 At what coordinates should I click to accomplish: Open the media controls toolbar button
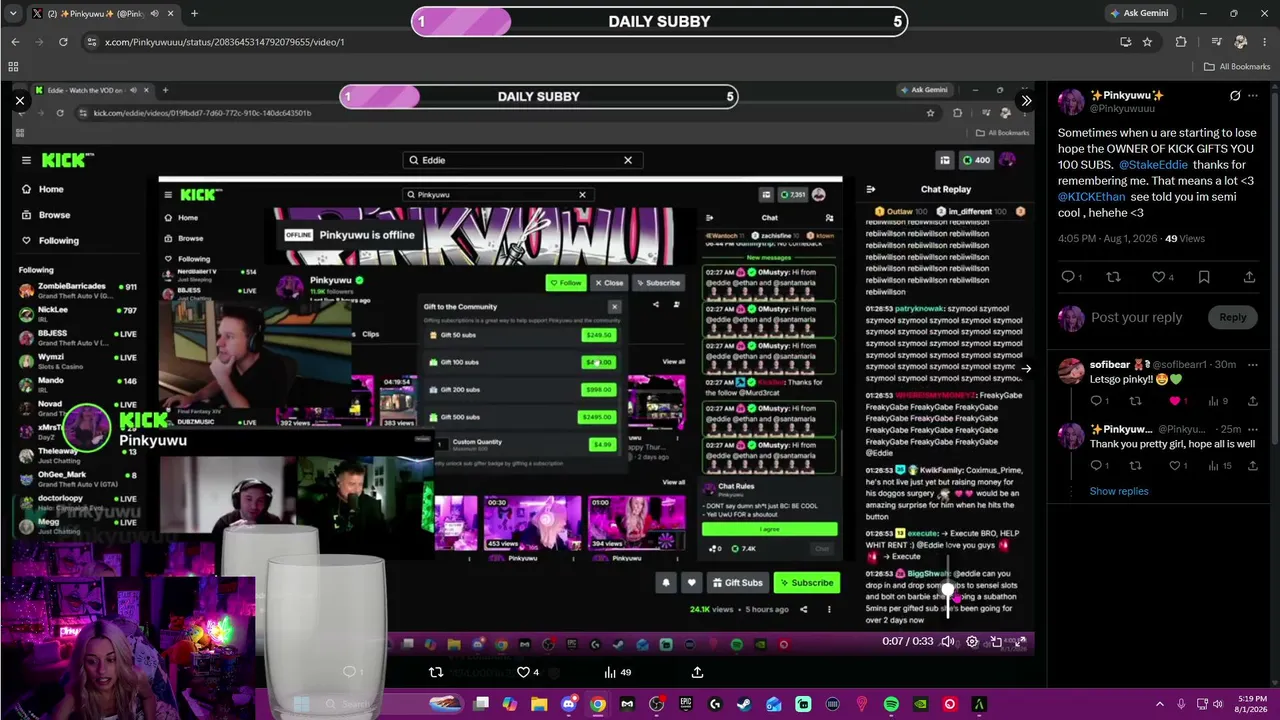pyautogui.click(x=1216, y=42)
